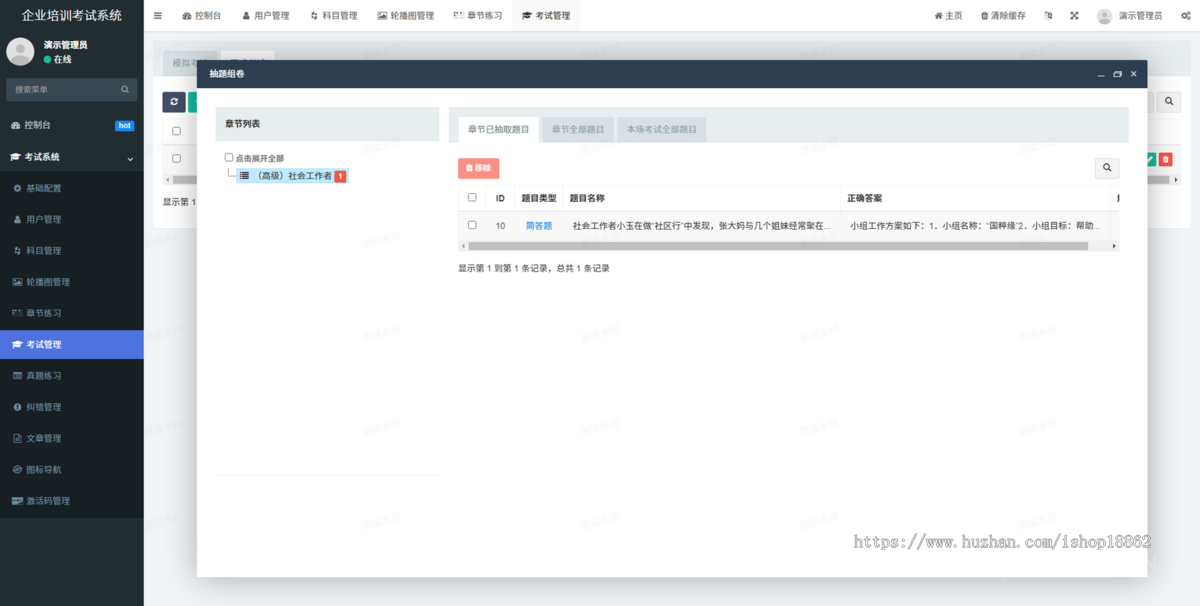Click the blue refresh icon in the toolbar
The image size is (1200, 606).
[174, 102]
